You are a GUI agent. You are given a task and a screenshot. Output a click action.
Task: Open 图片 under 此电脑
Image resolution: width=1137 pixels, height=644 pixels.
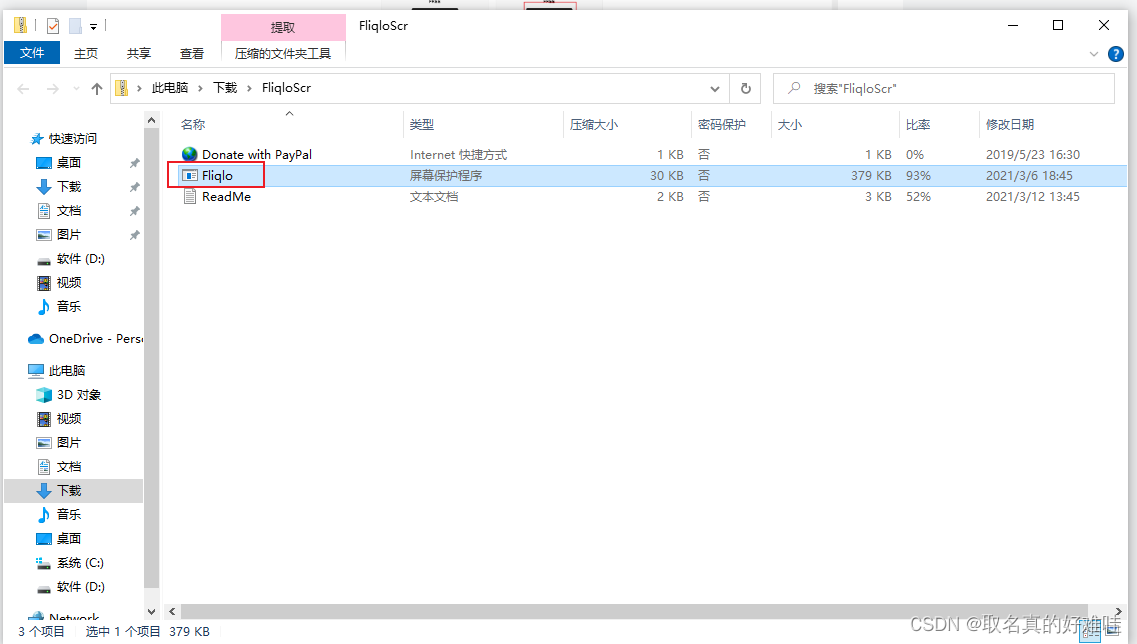(x=69, y=442)
